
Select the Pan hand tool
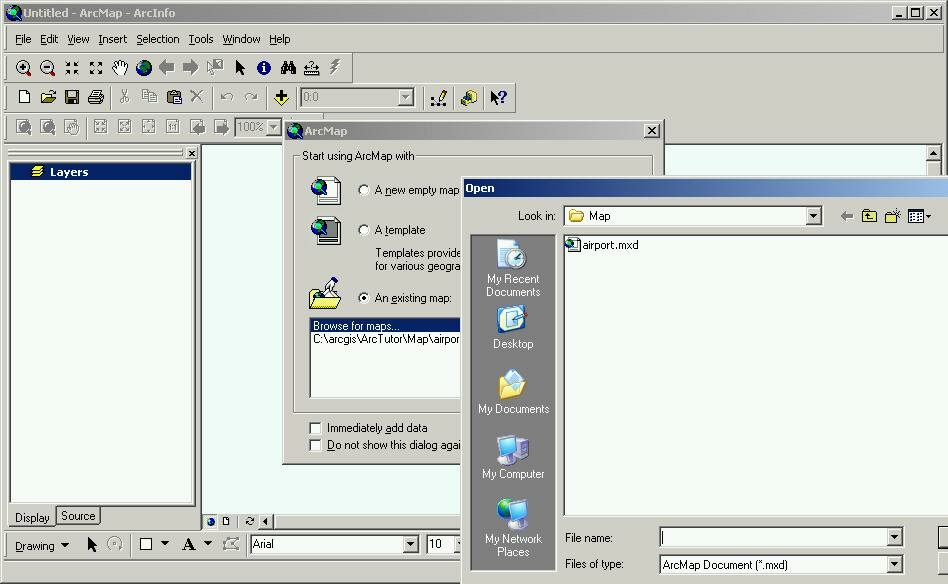point(120,68)
